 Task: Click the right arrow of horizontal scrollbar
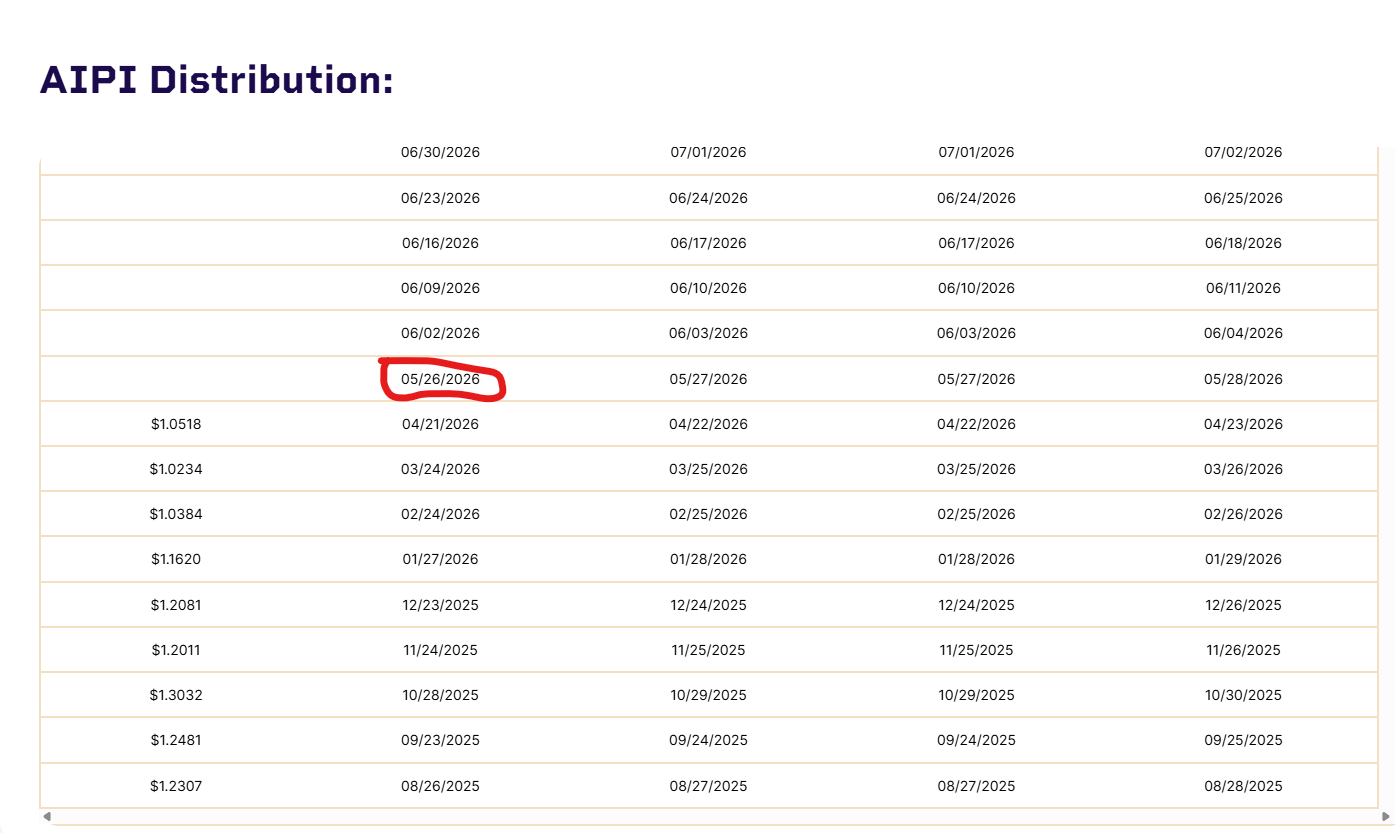pos(1386,817)
